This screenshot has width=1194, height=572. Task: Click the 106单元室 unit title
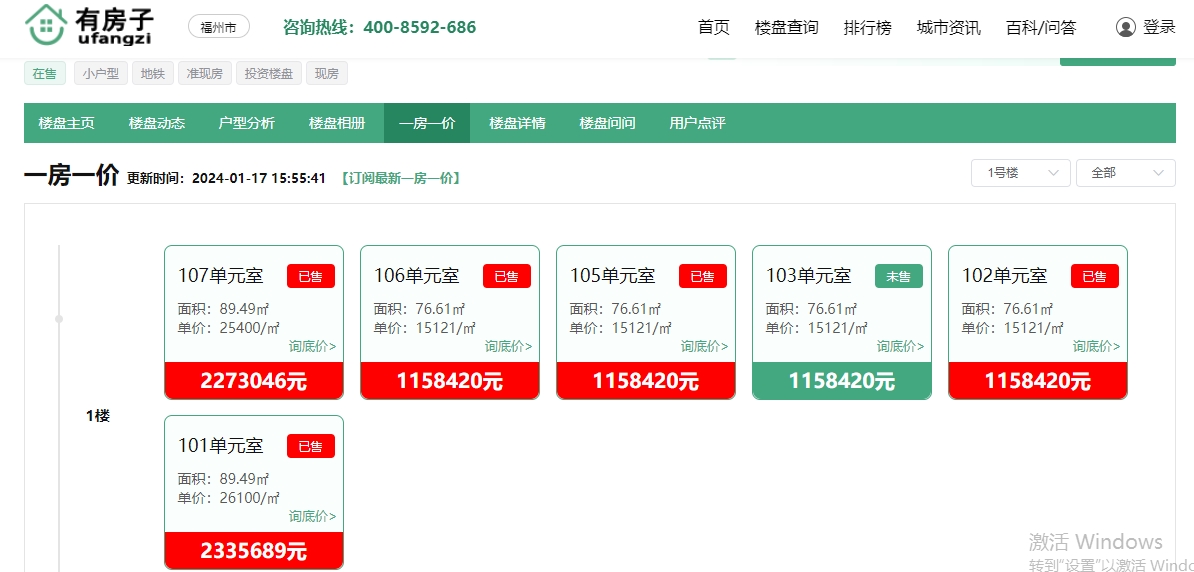pos(416,276)
